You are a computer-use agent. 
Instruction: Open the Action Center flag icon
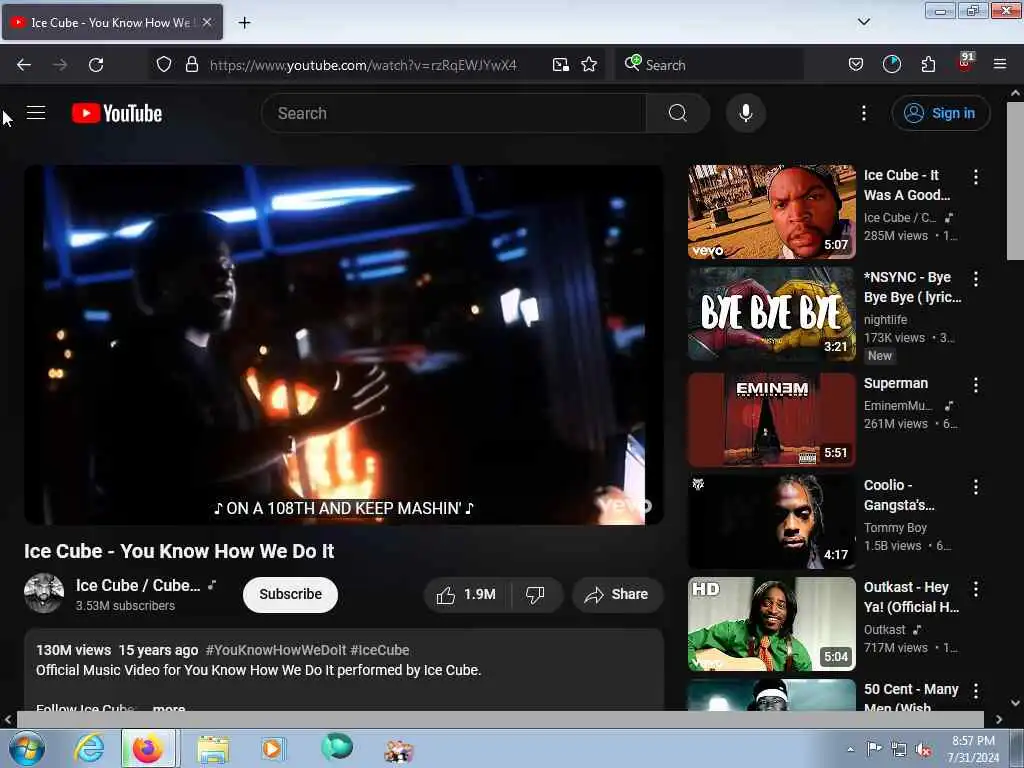873,749
